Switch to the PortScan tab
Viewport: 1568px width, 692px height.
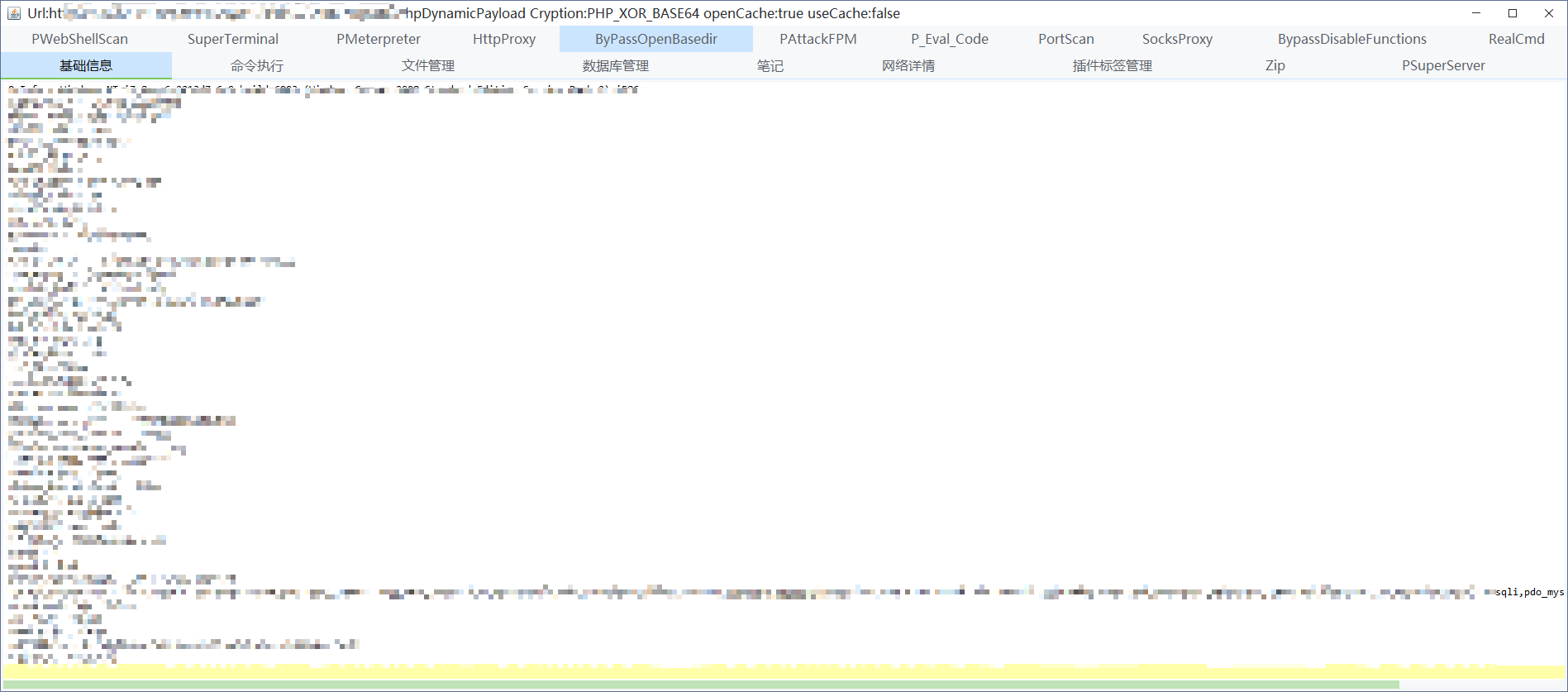[x=1065, y=39]
